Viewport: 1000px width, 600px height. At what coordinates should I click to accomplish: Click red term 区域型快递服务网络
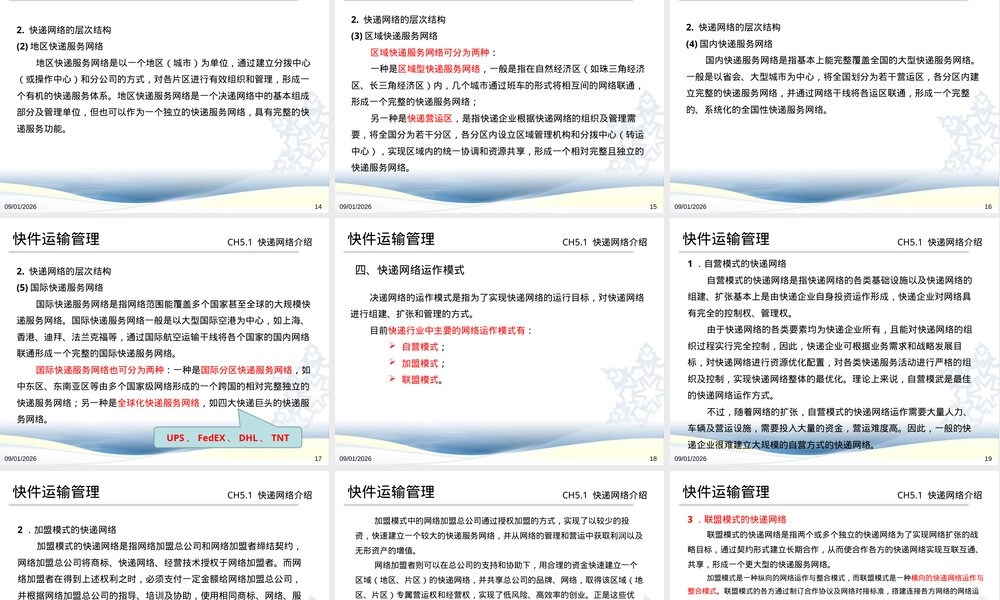coord(439,69)
